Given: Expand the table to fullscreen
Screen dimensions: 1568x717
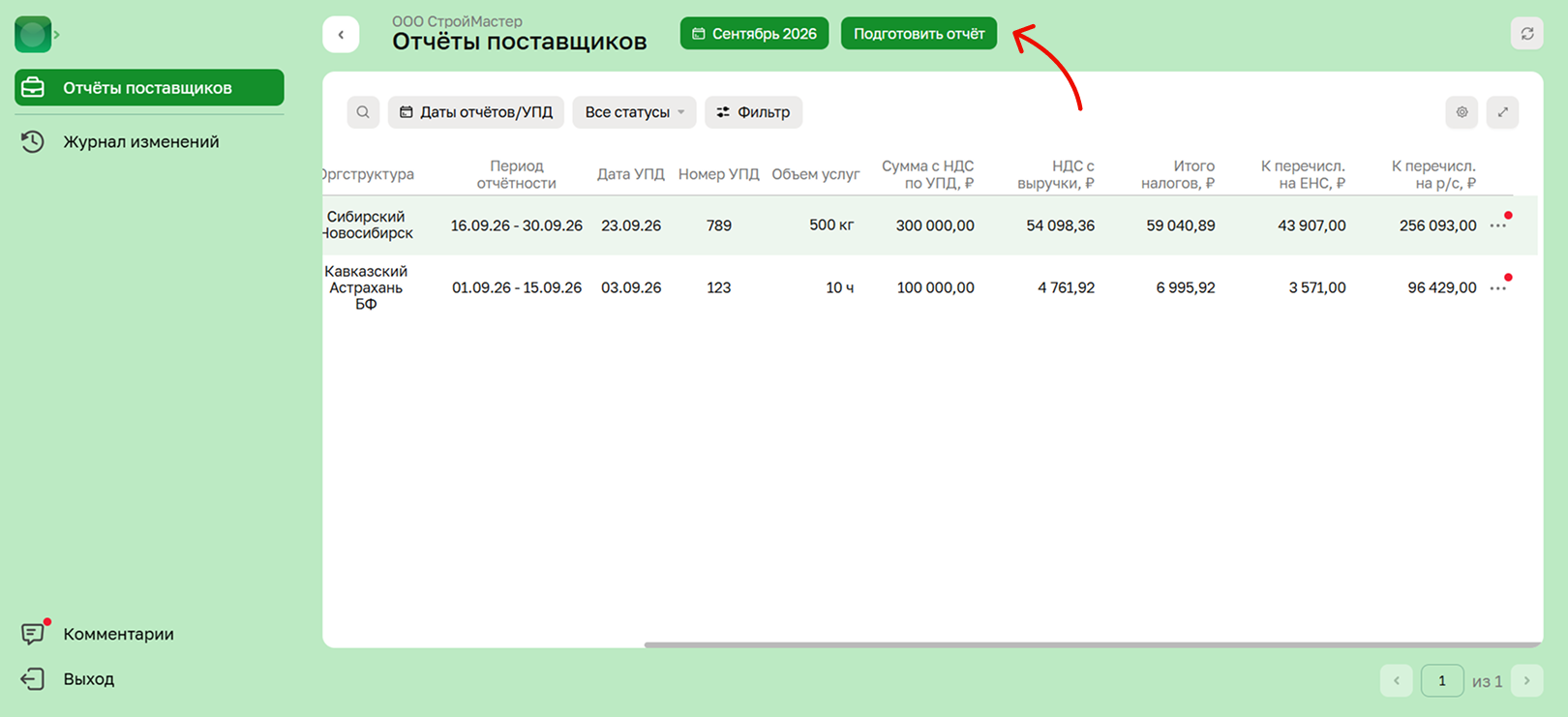Looking at the screenshot, I should point(1502,112).
